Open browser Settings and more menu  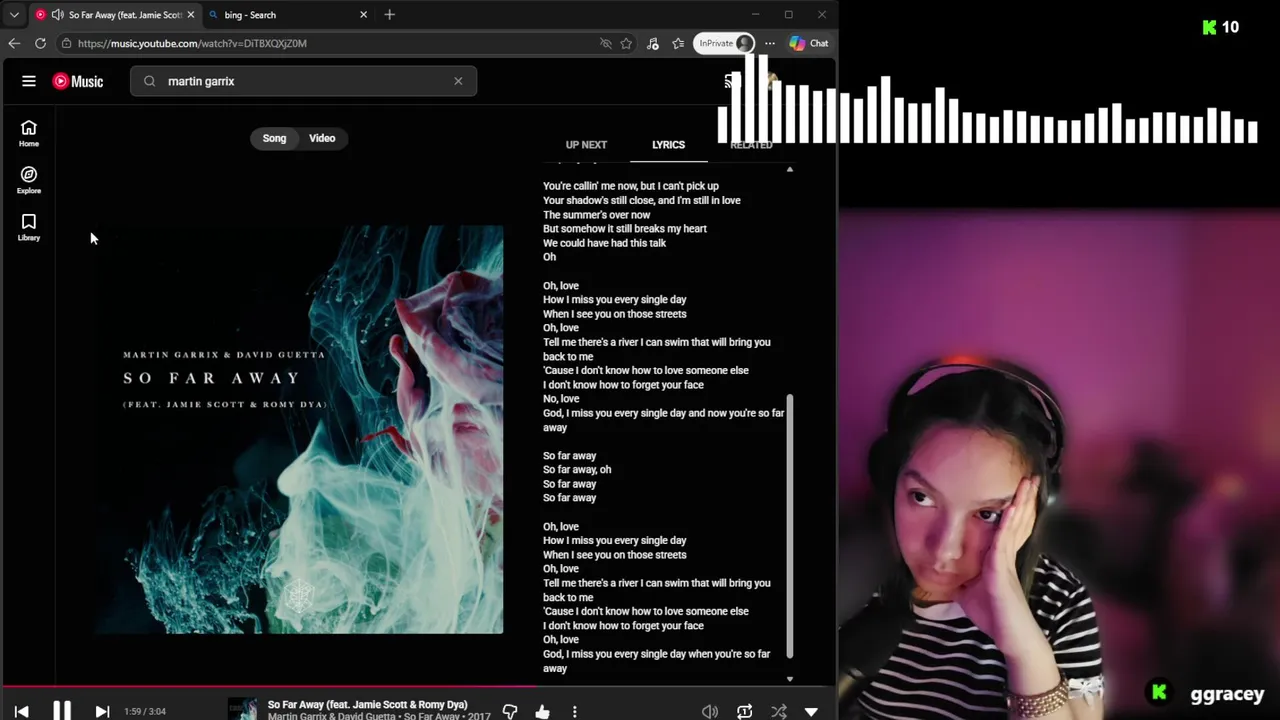[x=770, y=43]
